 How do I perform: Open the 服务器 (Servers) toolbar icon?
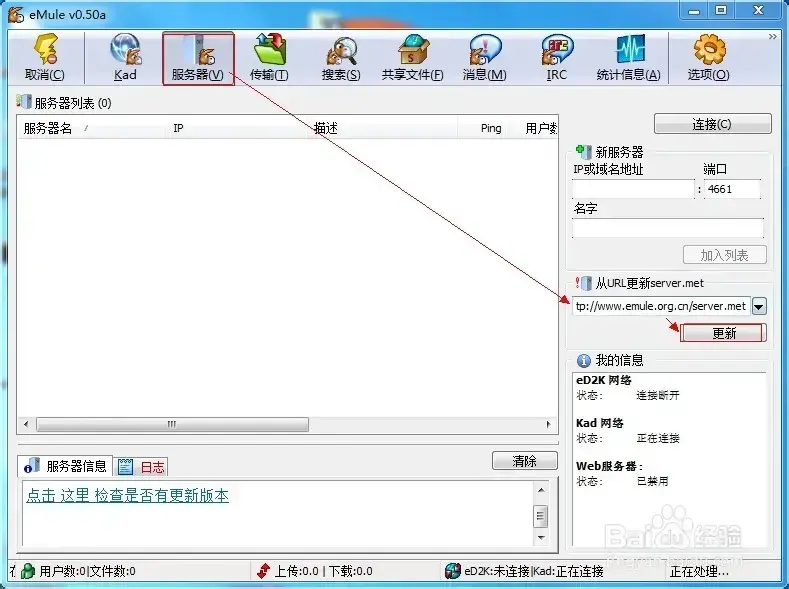click(198, 58)
